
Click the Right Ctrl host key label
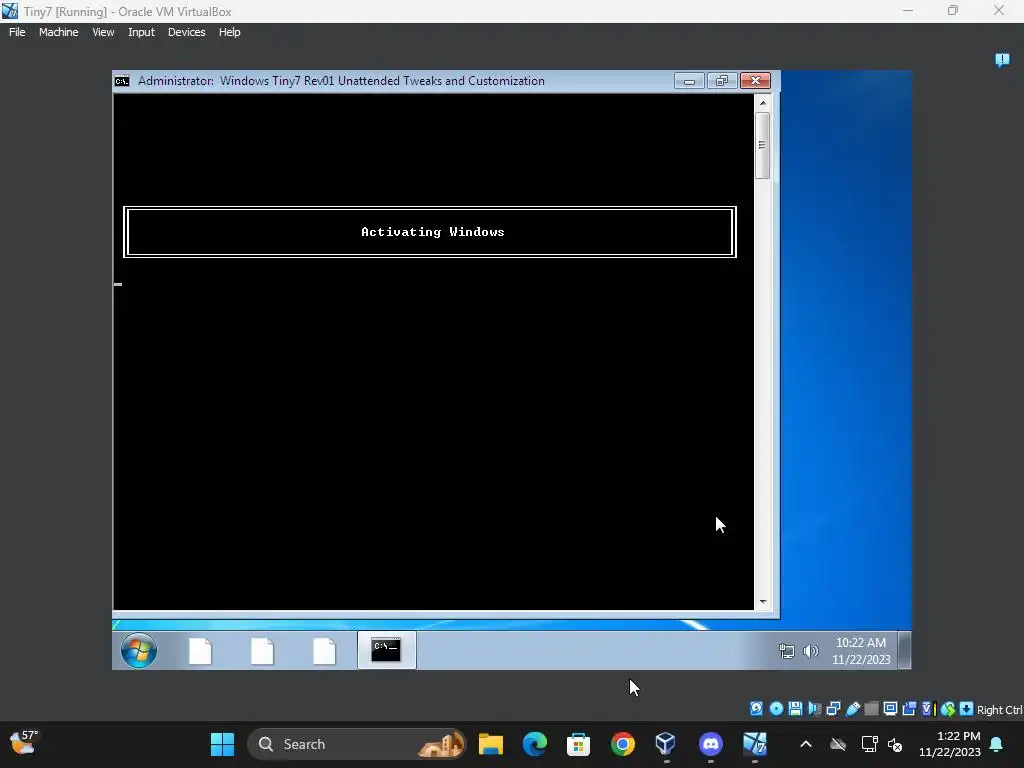999,710
